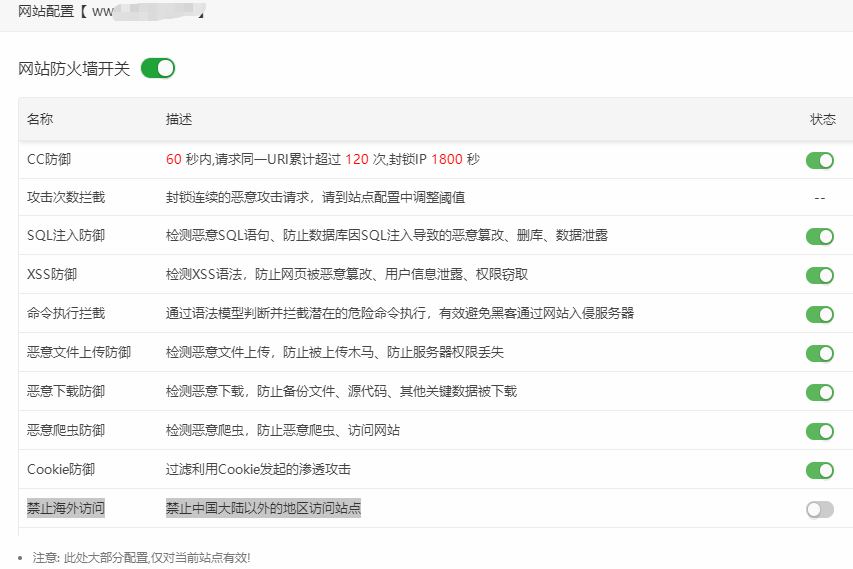Switch off 恶意文件上传防御 toggle
The height and width of the screenshot is (569, 853).
(x=819, y=353)
